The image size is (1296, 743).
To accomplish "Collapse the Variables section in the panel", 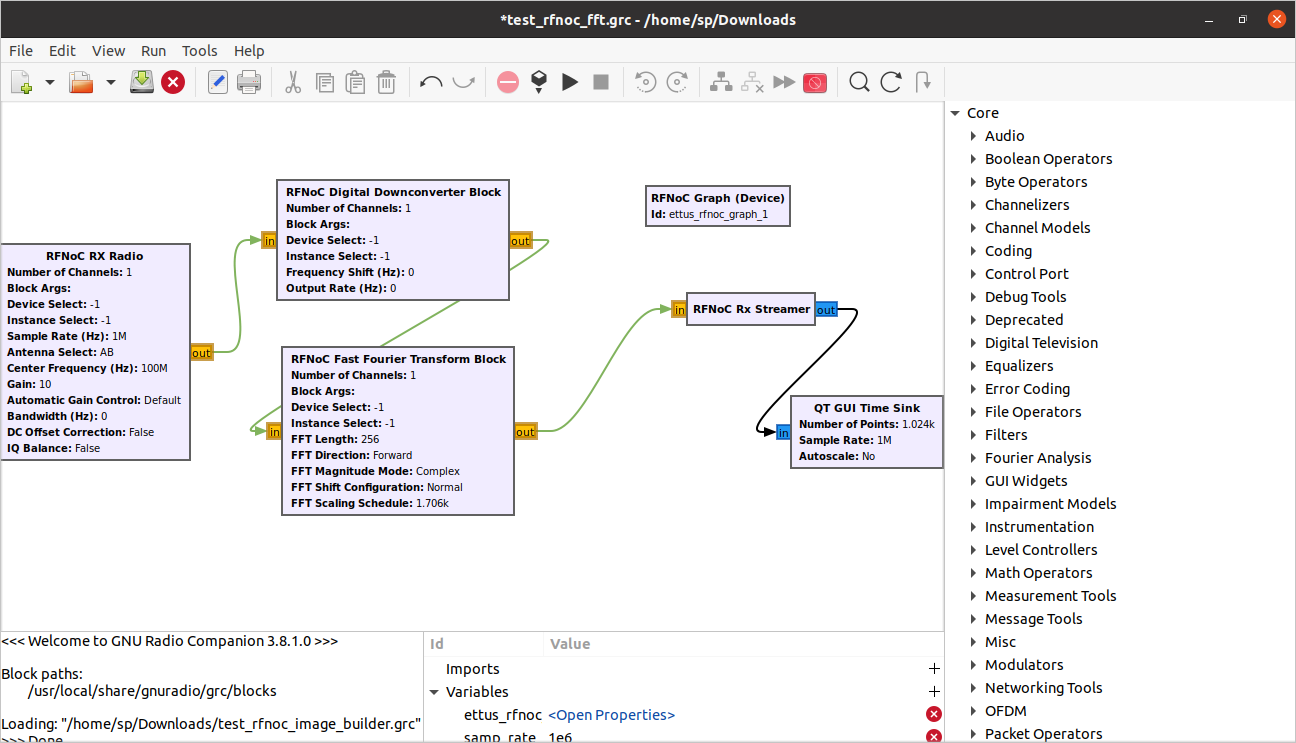I will click(x=434, y=692).
